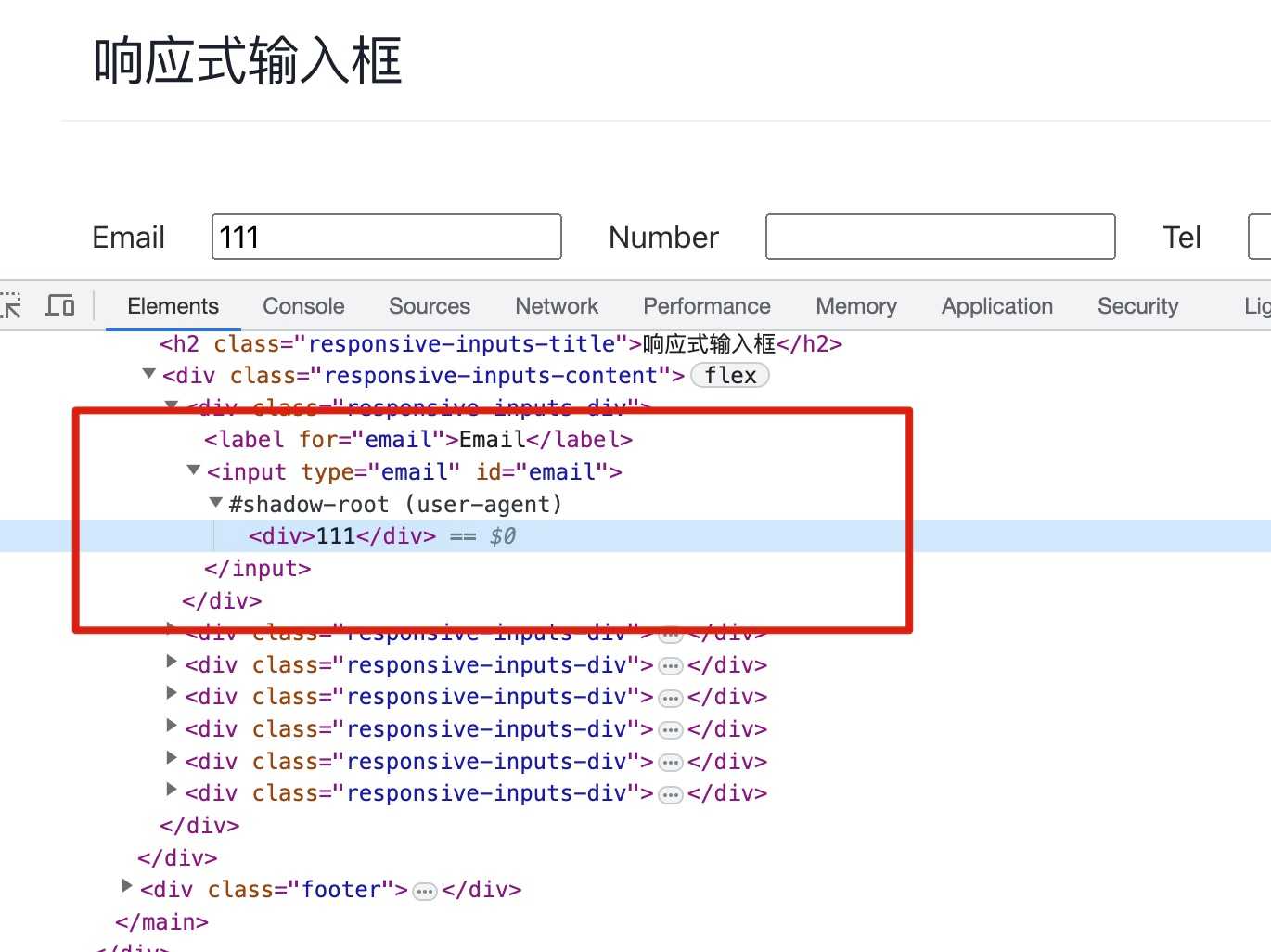The image size is (1271, 952).
Task: Switch to the Security tab
Action: tap(1137, 306)
